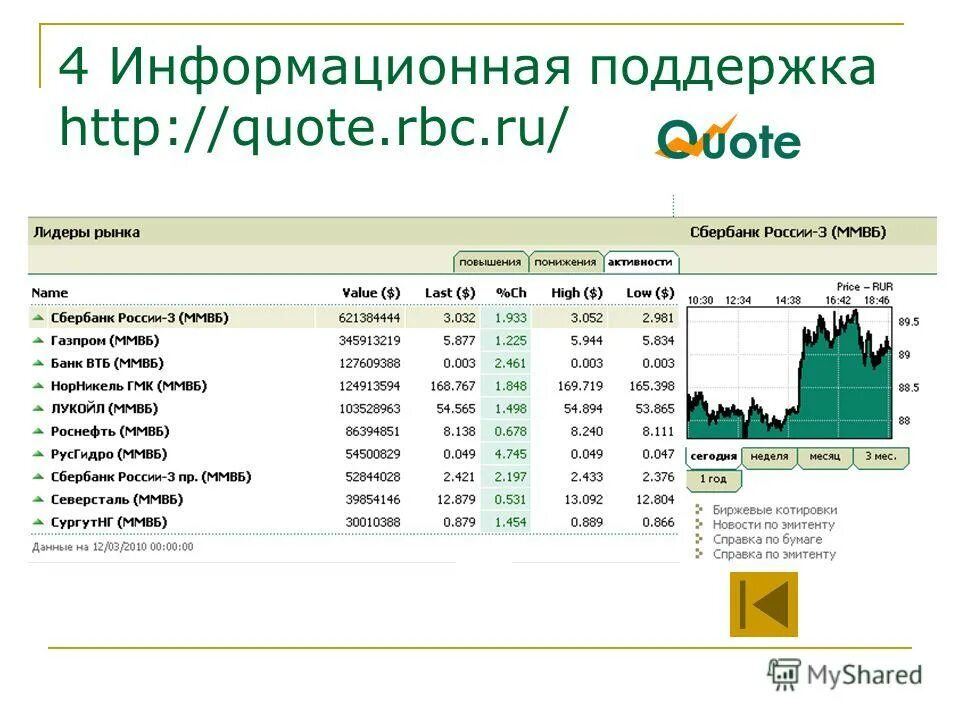This screenshot has width=960, height=720.
Task: Show chart for 3 мес. period
Action: point(881,457)
